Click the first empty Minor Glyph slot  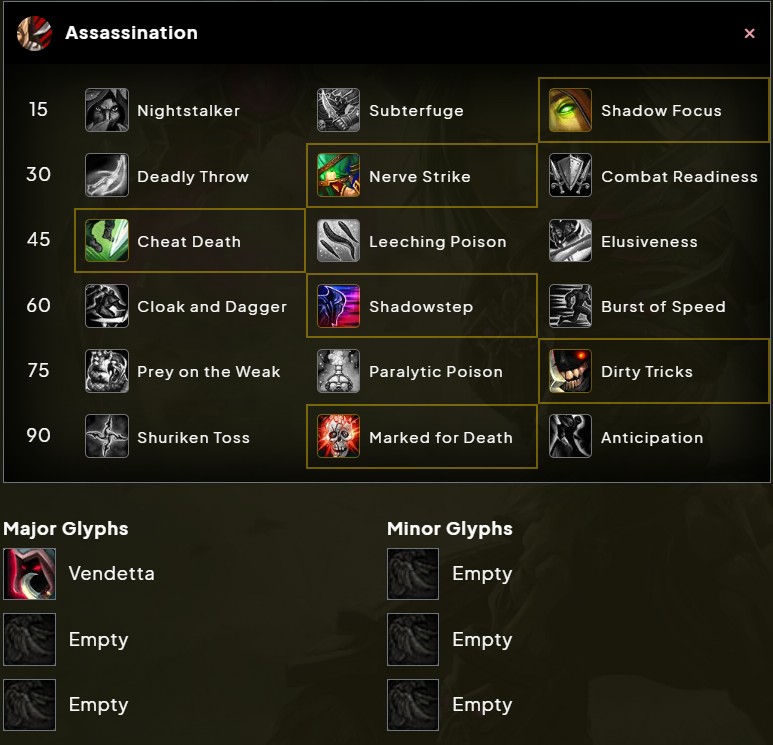tap(413, 574)
